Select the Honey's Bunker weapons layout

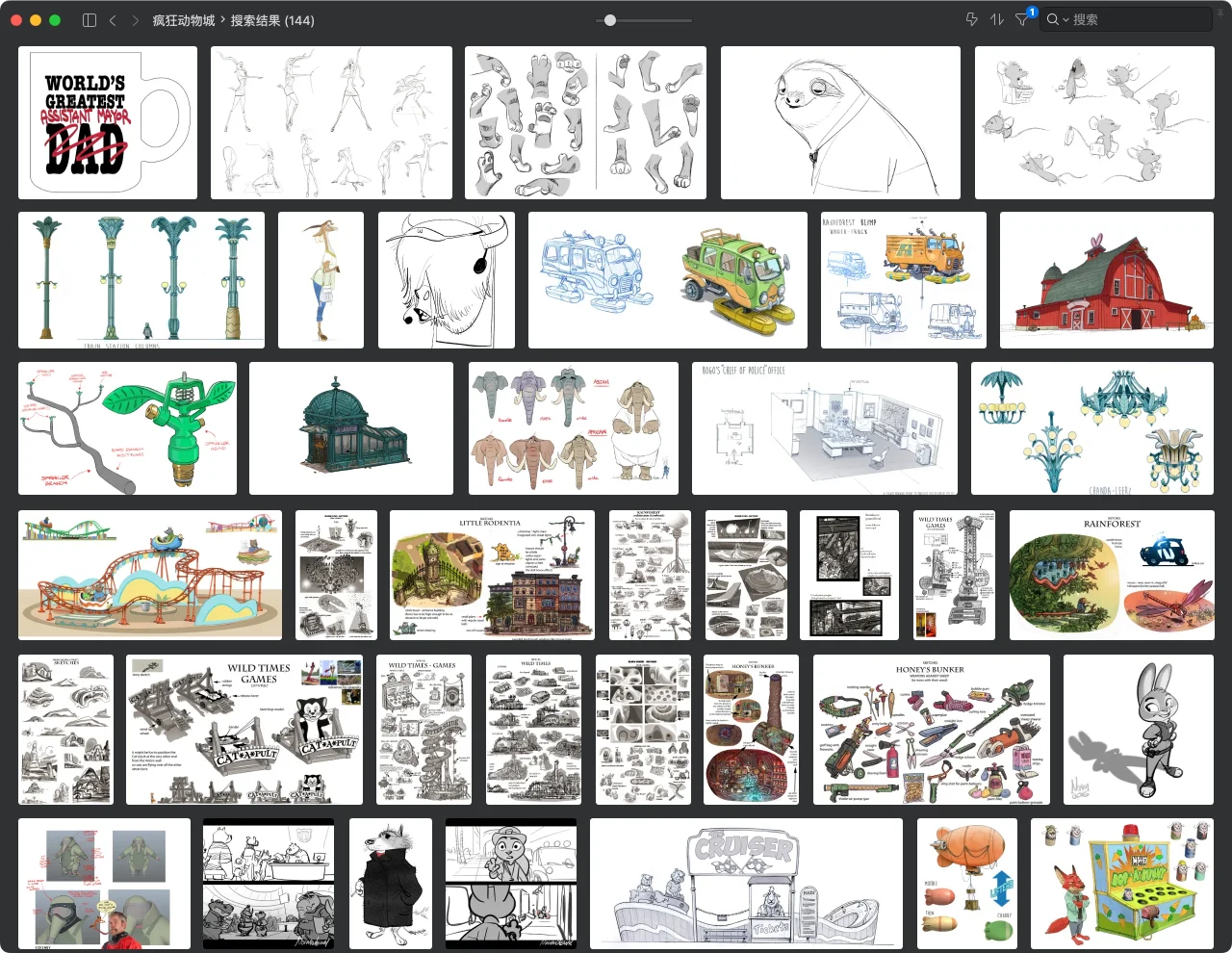pyautogui.click(x=932, y=730)
